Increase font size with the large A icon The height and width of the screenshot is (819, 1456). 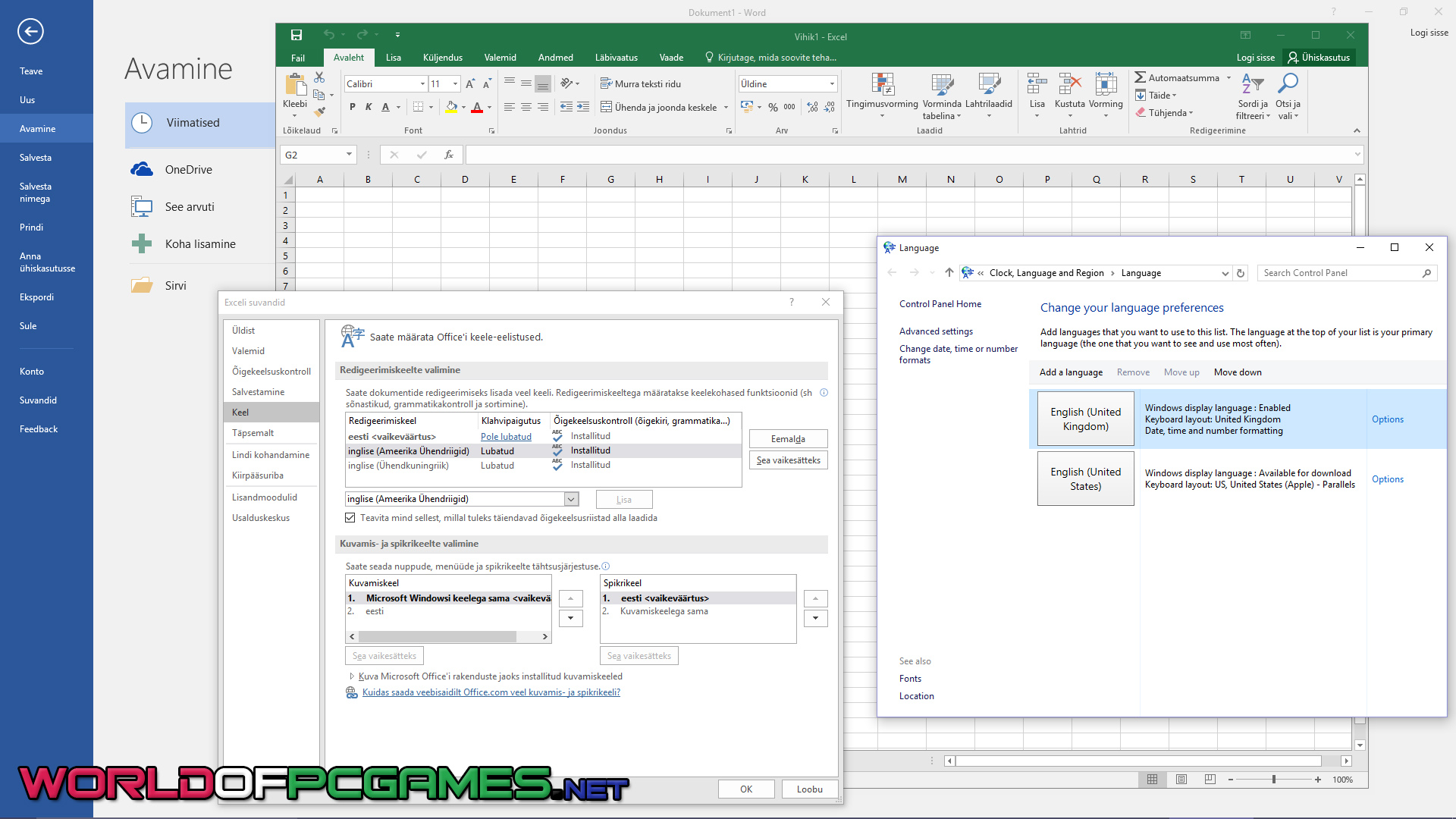tap(470, 84)
